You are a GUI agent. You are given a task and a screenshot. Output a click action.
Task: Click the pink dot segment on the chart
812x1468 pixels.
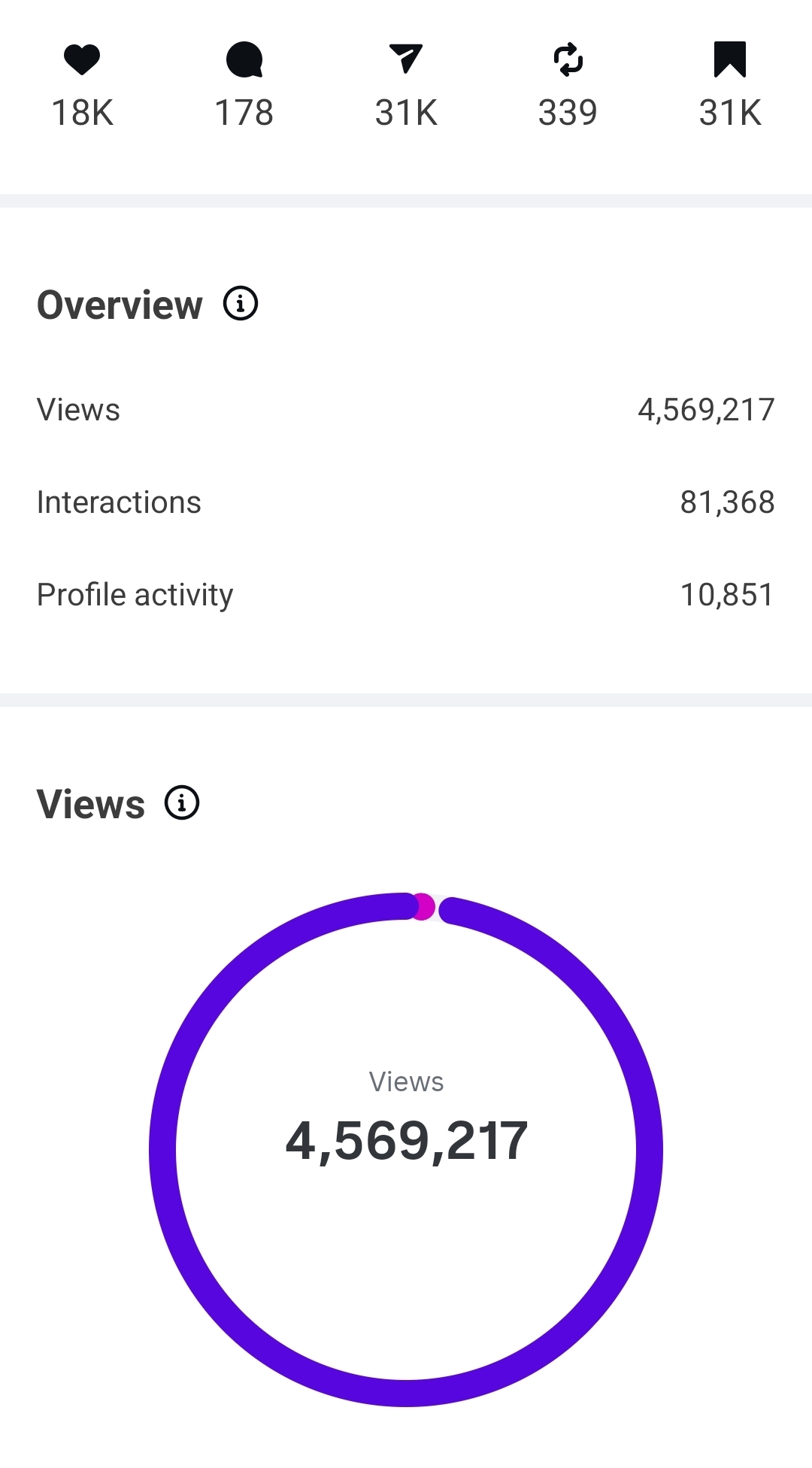pyautogui.click(x=423, y=906)
